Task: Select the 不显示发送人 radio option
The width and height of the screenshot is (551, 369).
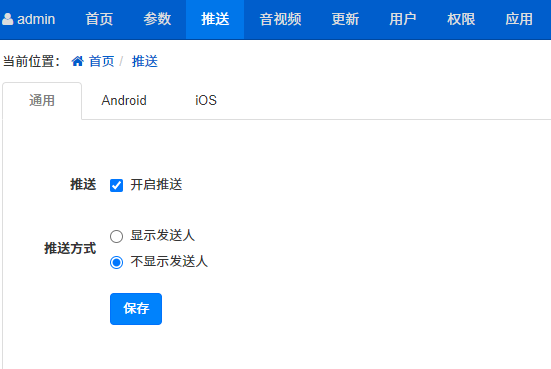Action: click(116, 263)
